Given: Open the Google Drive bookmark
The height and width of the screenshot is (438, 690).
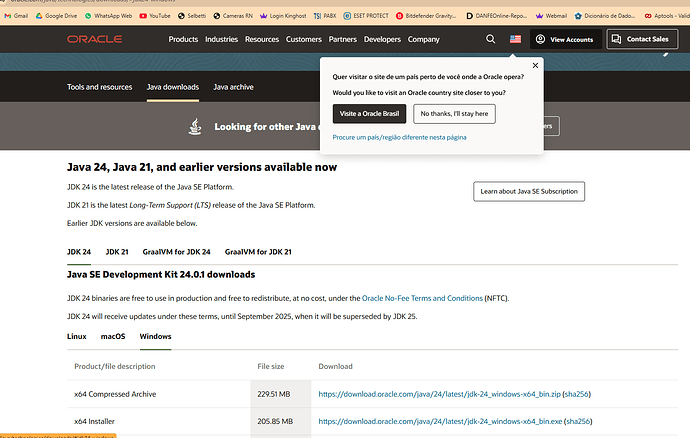Looking at the screenshot, I should coord(56,16).
